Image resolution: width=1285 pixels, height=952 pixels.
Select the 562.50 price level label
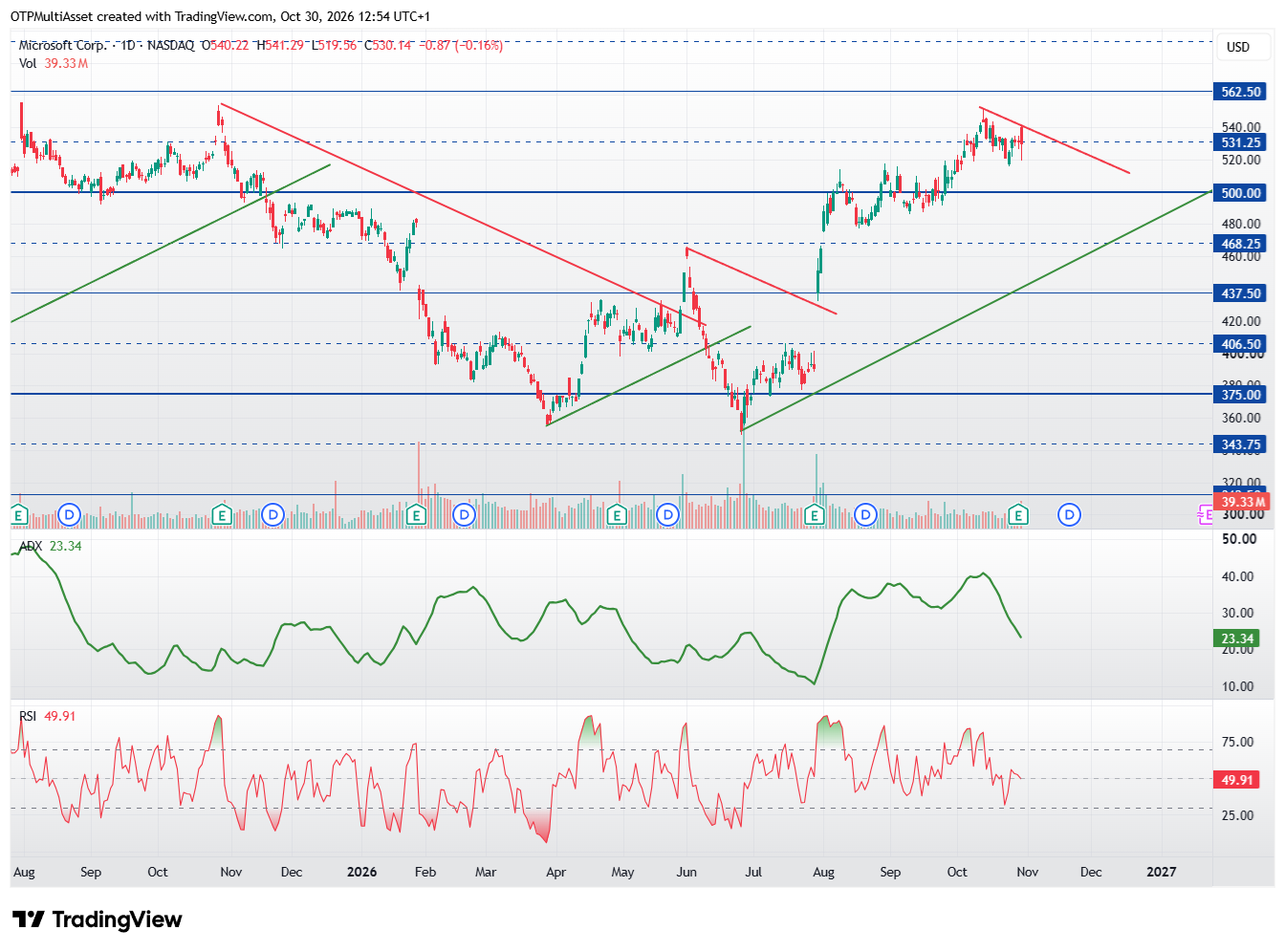(1241, 92)
